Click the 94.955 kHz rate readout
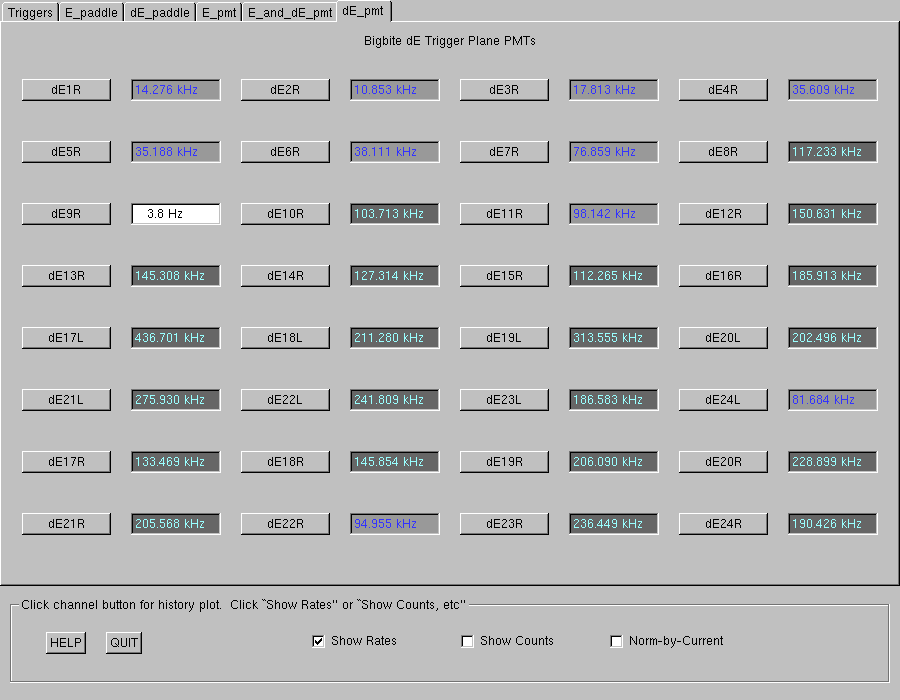The height and width of the screenshot is (700, 900). [x=395, y=524]
